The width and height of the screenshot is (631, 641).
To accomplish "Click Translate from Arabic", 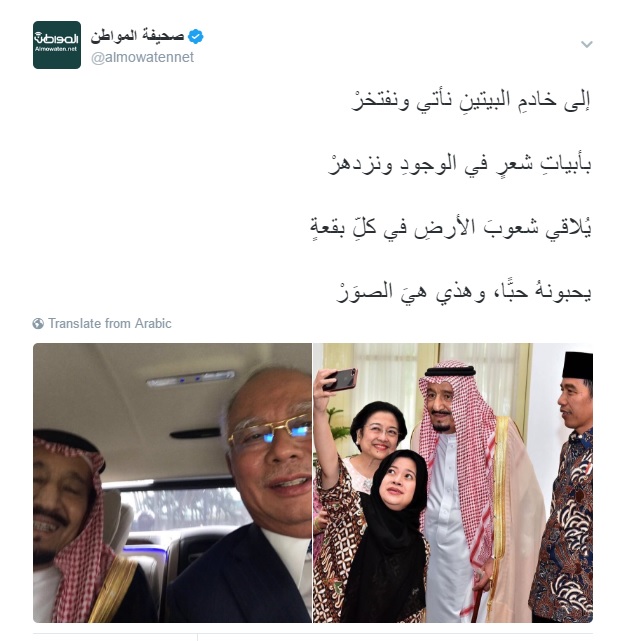I will coord(110,323).
